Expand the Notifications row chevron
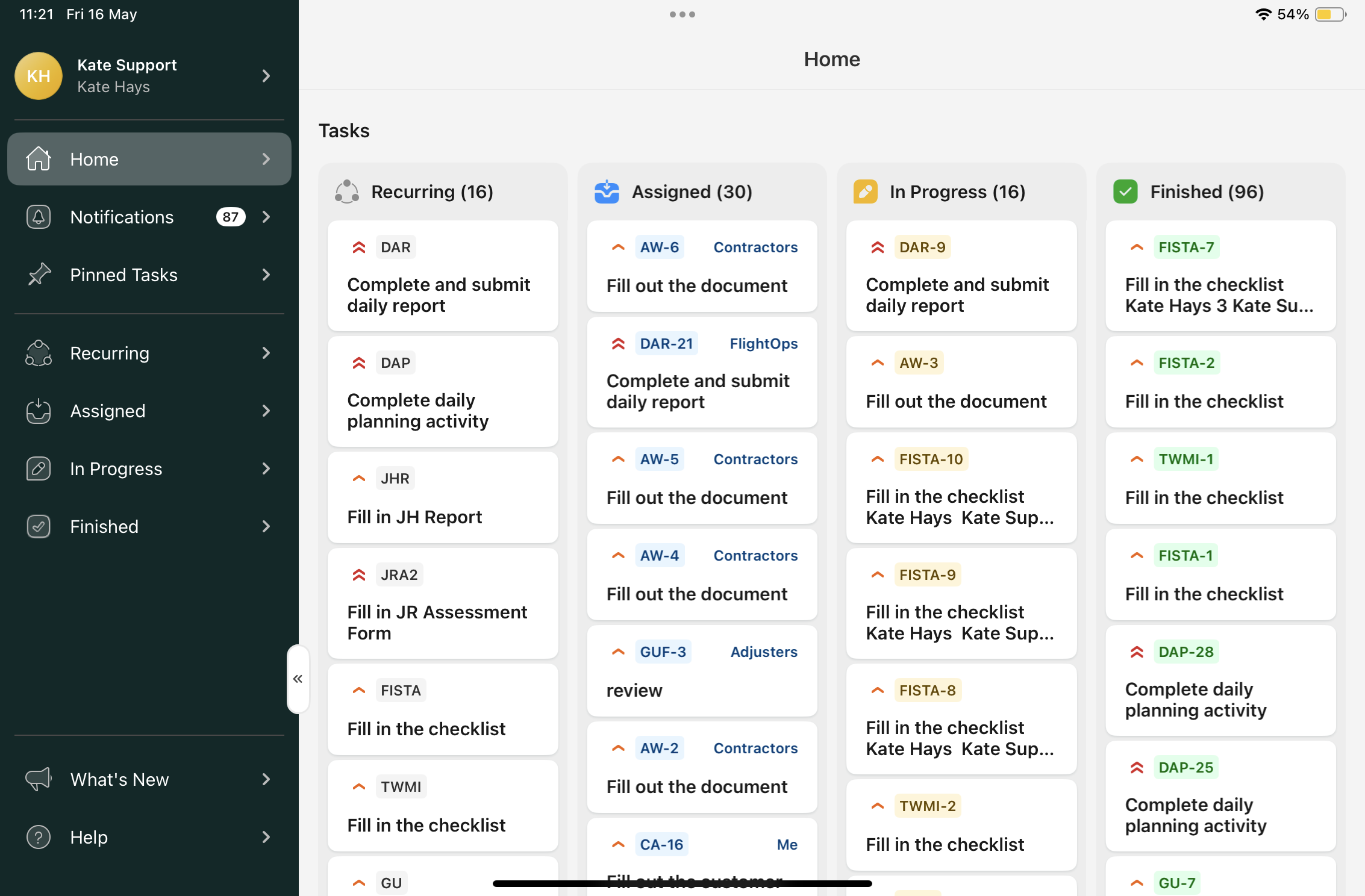This screenshot has width=1365, height=896. pos(266,217)
